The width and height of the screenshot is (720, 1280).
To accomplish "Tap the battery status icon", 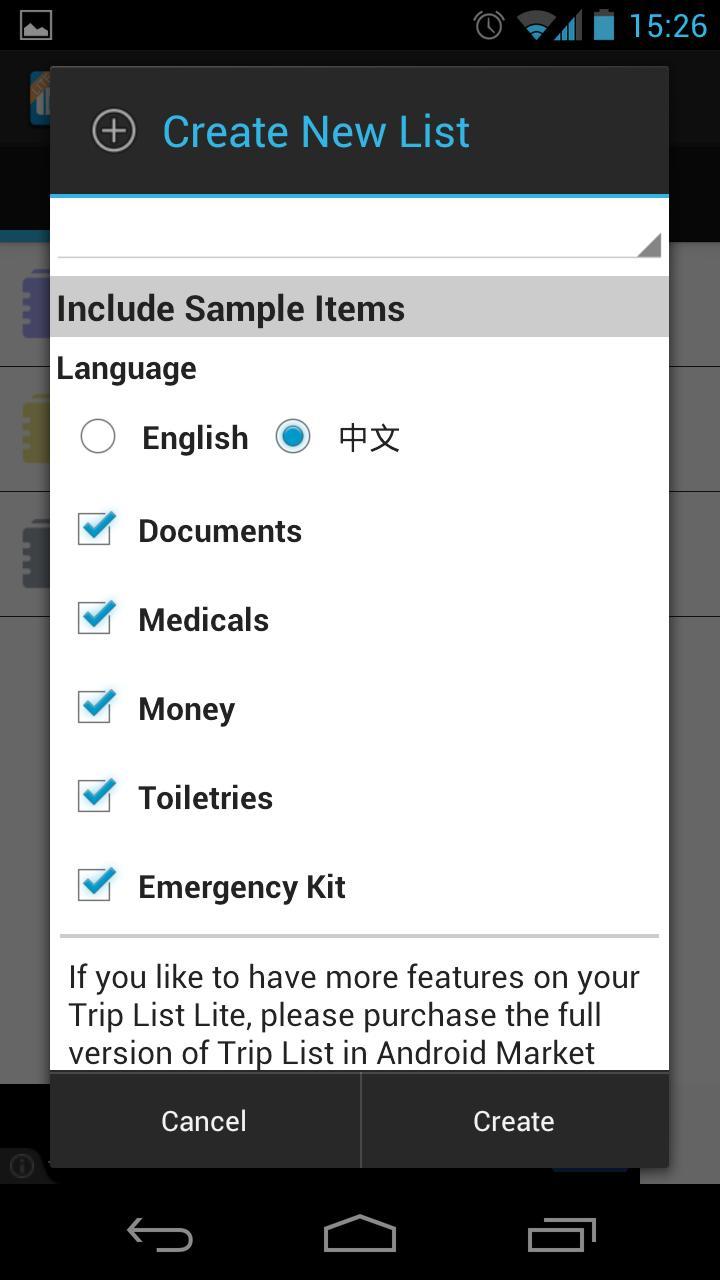I will [x=603, y=25].
